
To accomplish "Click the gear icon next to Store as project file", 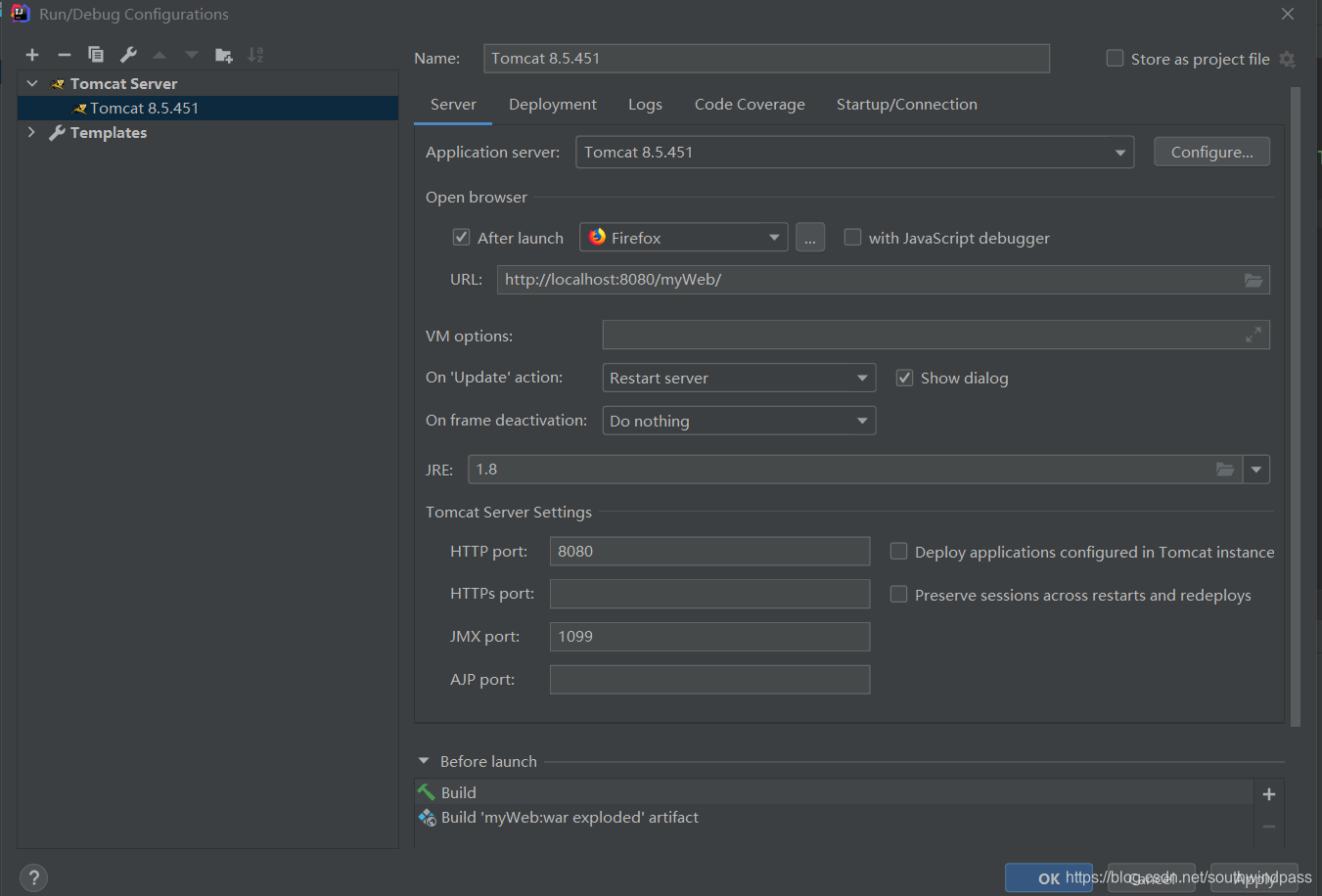I will coord(1288,59).
